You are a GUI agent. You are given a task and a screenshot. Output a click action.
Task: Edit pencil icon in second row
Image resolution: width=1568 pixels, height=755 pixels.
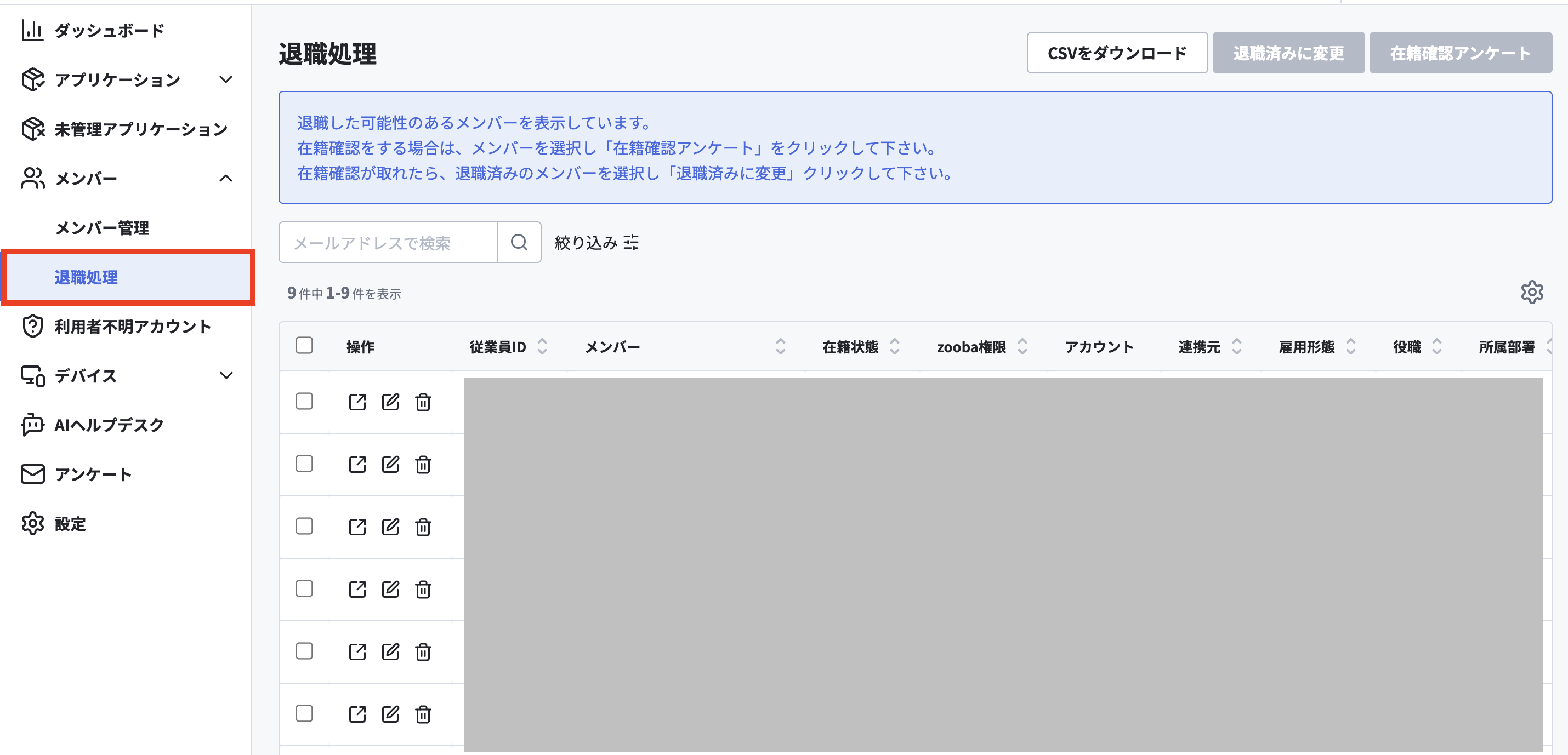tap(390, 465)
